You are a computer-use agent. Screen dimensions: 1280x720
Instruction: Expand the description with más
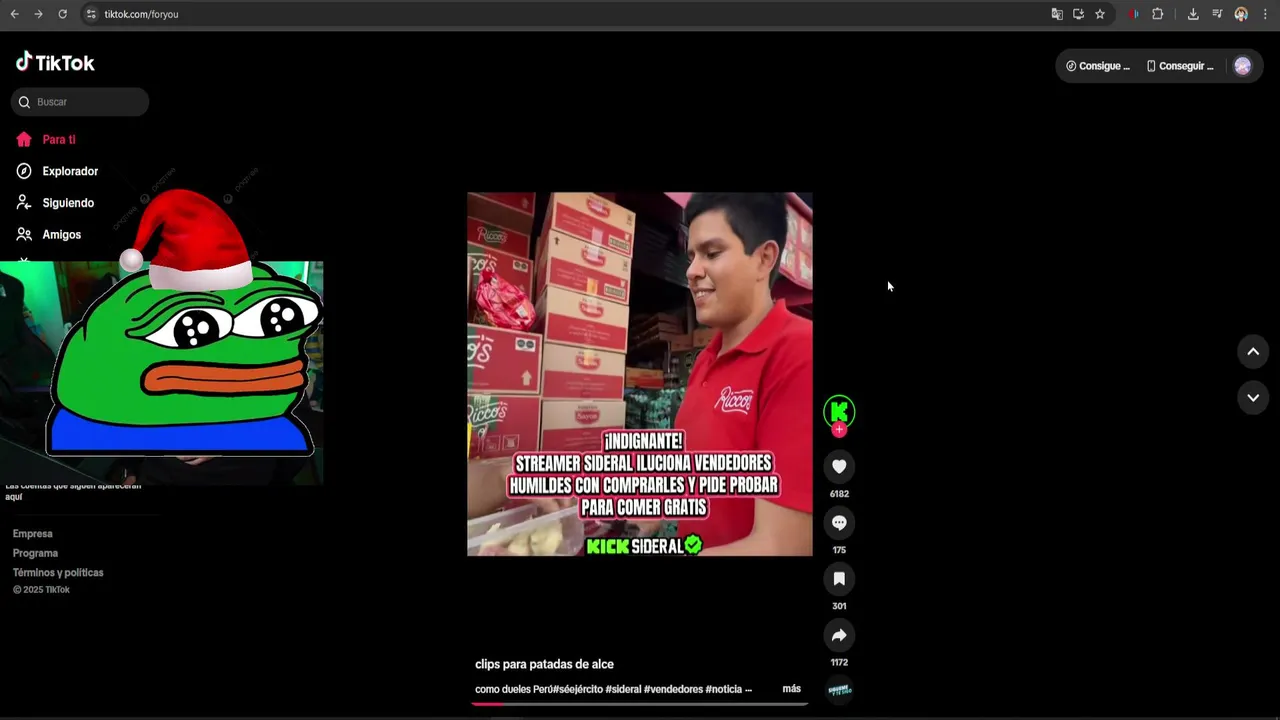(x=791, y=689)
